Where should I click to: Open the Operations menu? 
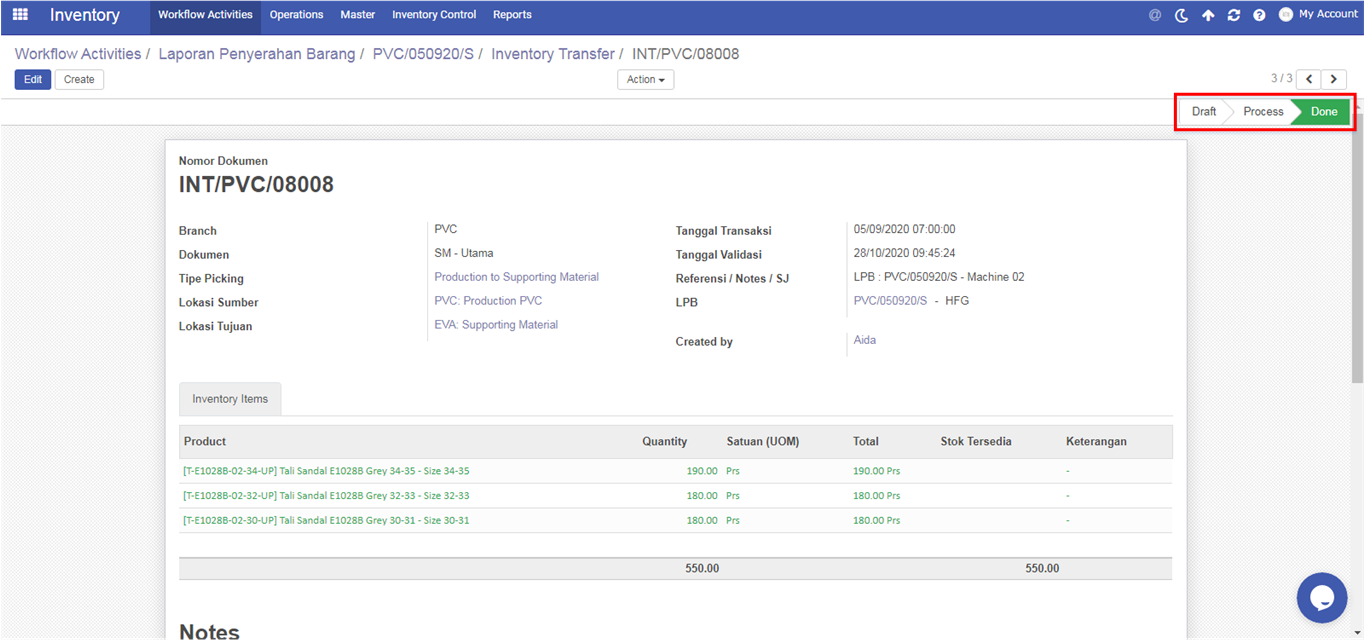tap(297, 15)
